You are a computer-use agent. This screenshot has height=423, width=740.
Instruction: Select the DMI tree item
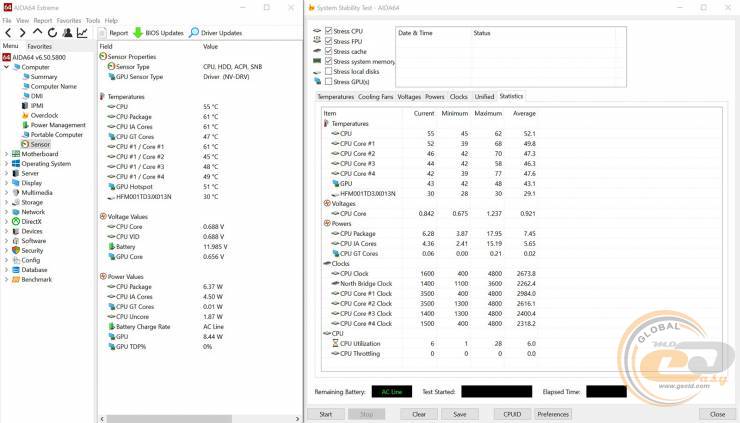pyautogui.click(x=37, y=96)
